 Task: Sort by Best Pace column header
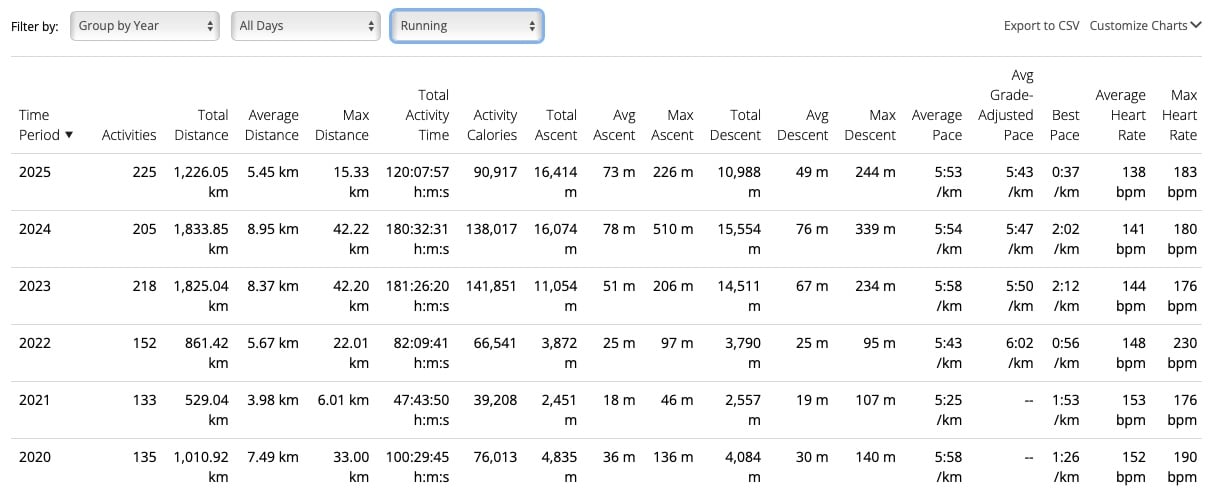[1065, 125]
